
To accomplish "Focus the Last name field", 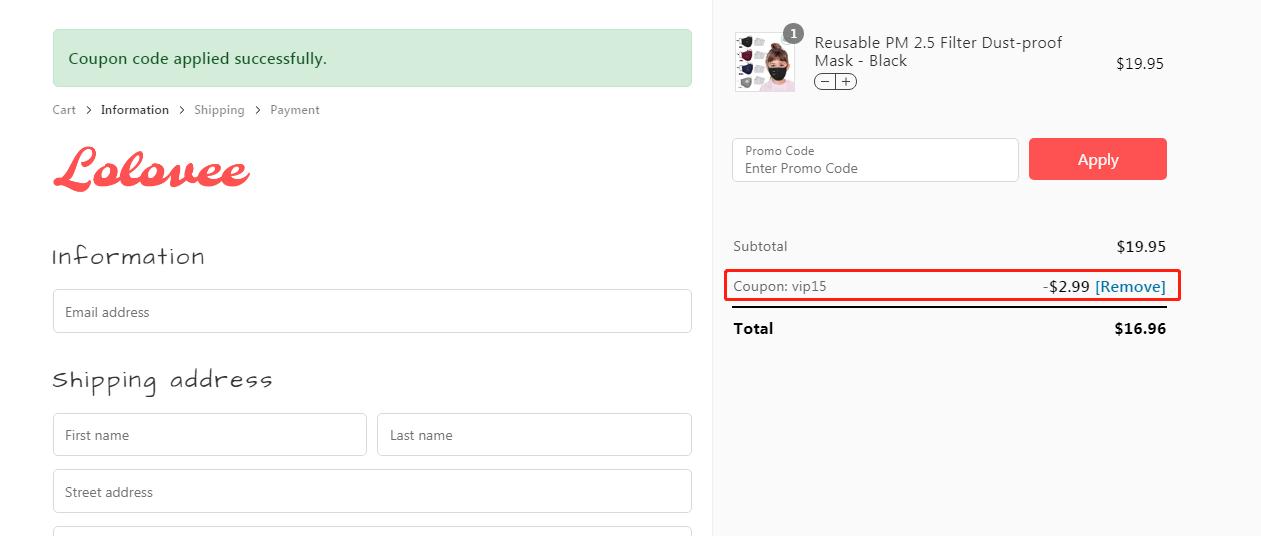I will (534, 435).
